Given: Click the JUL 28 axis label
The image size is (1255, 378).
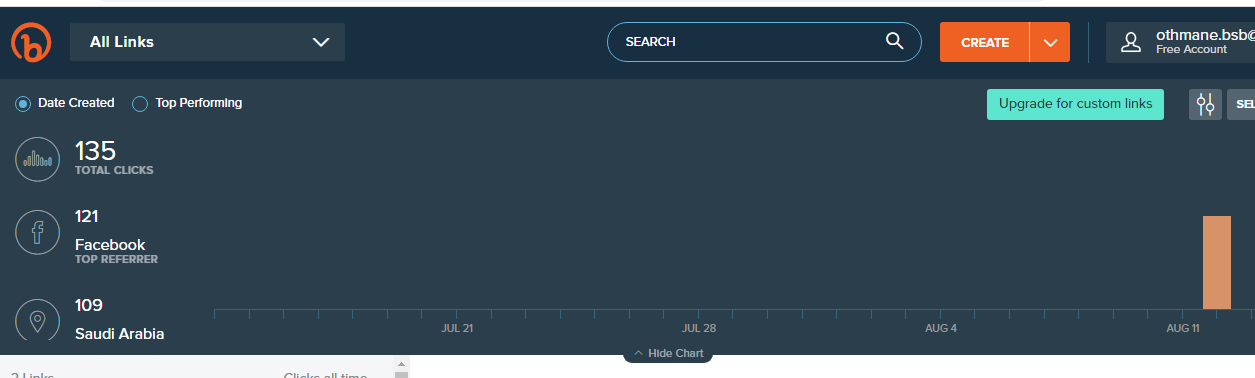Looking at the screenshot, I should 699,328.
